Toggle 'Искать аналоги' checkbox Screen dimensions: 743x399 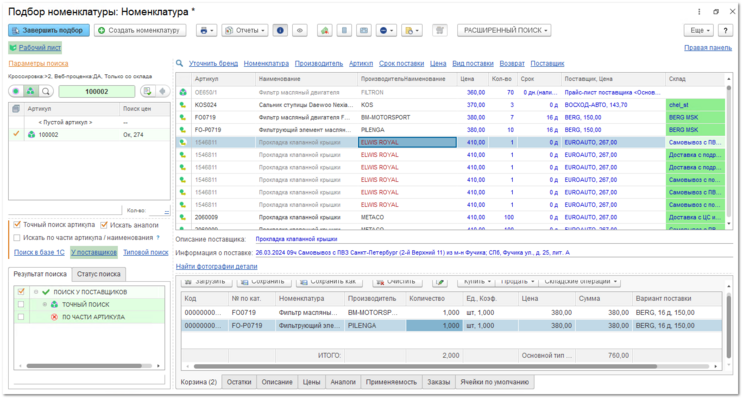(x=104, y=225)
